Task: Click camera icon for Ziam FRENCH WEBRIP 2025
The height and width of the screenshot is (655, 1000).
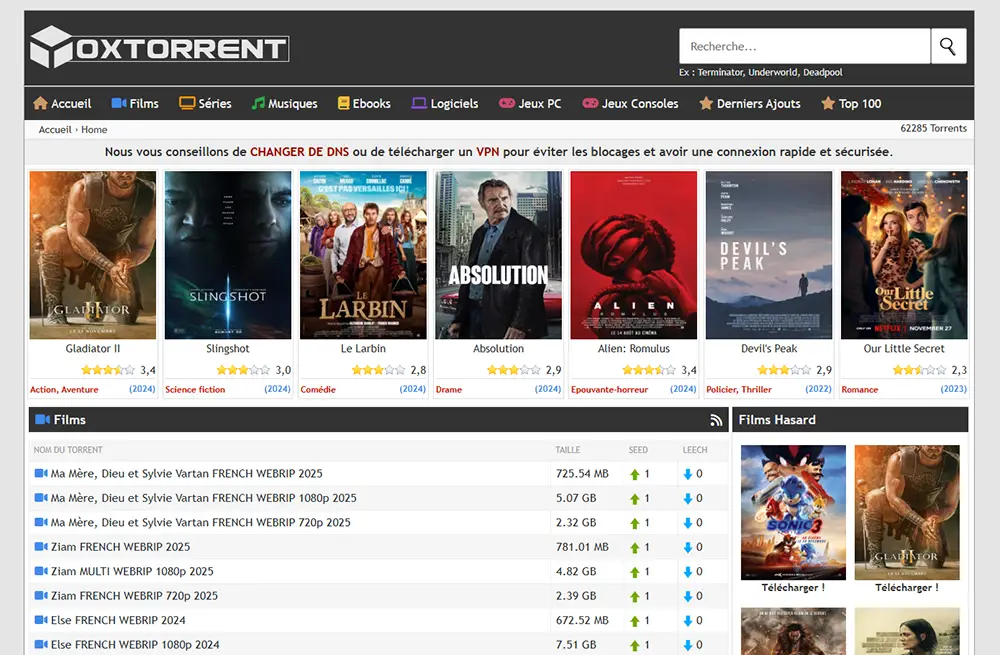Action: click(41, 547)
